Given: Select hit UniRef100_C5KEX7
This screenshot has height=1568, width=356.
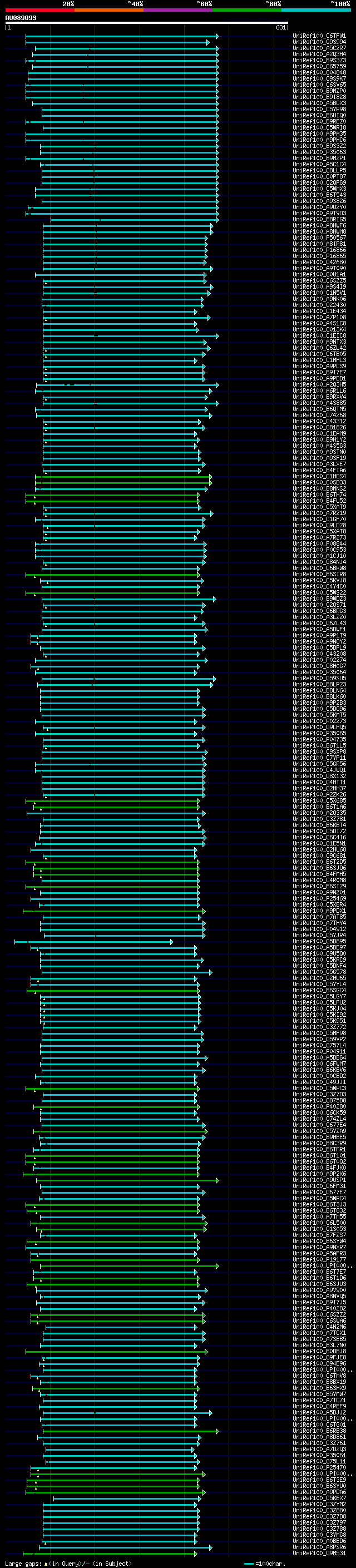Looking at the screenshot, I should tap(319, 1498).
